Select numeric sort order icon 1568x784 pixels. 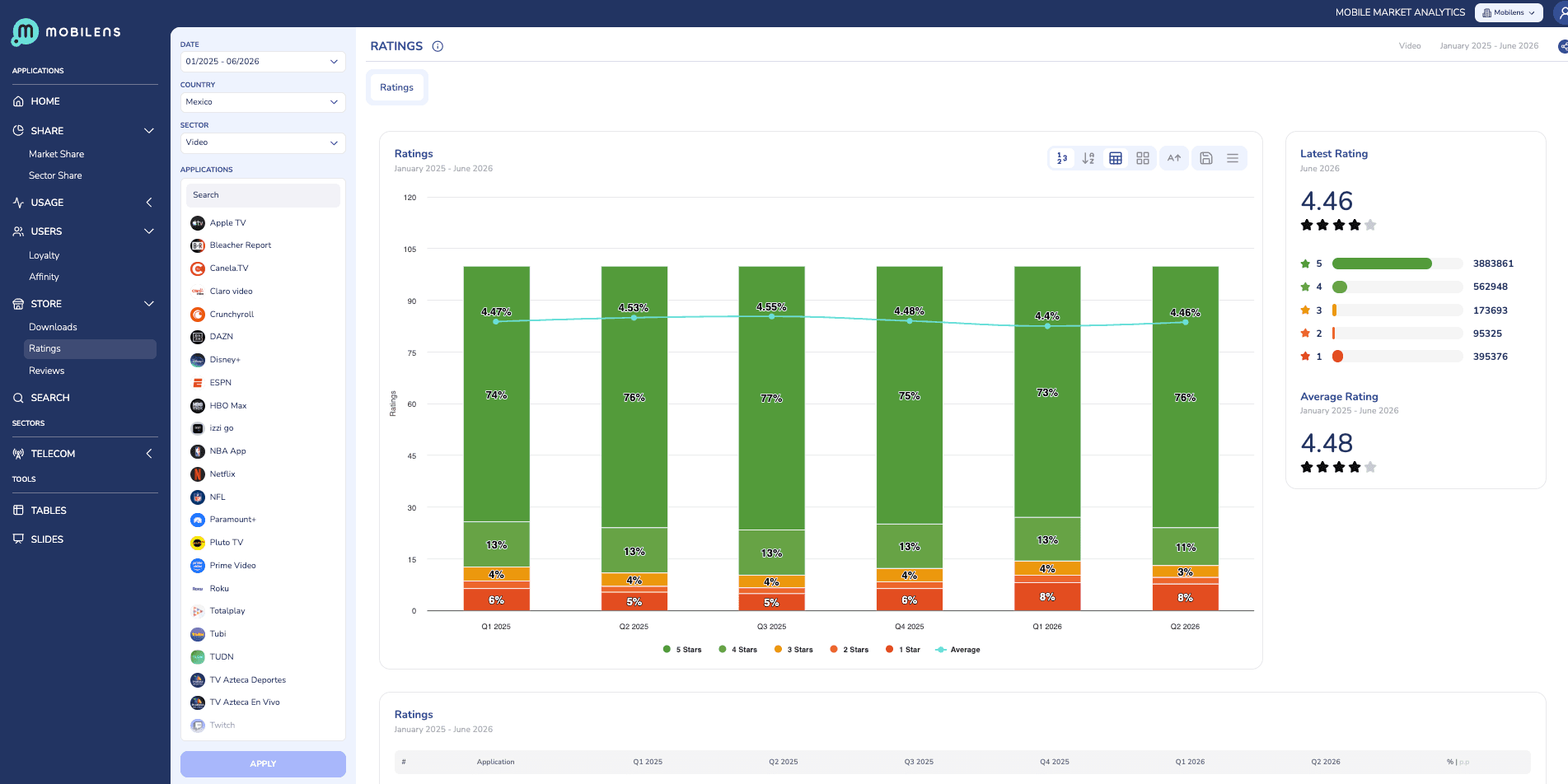(1062, 158)
